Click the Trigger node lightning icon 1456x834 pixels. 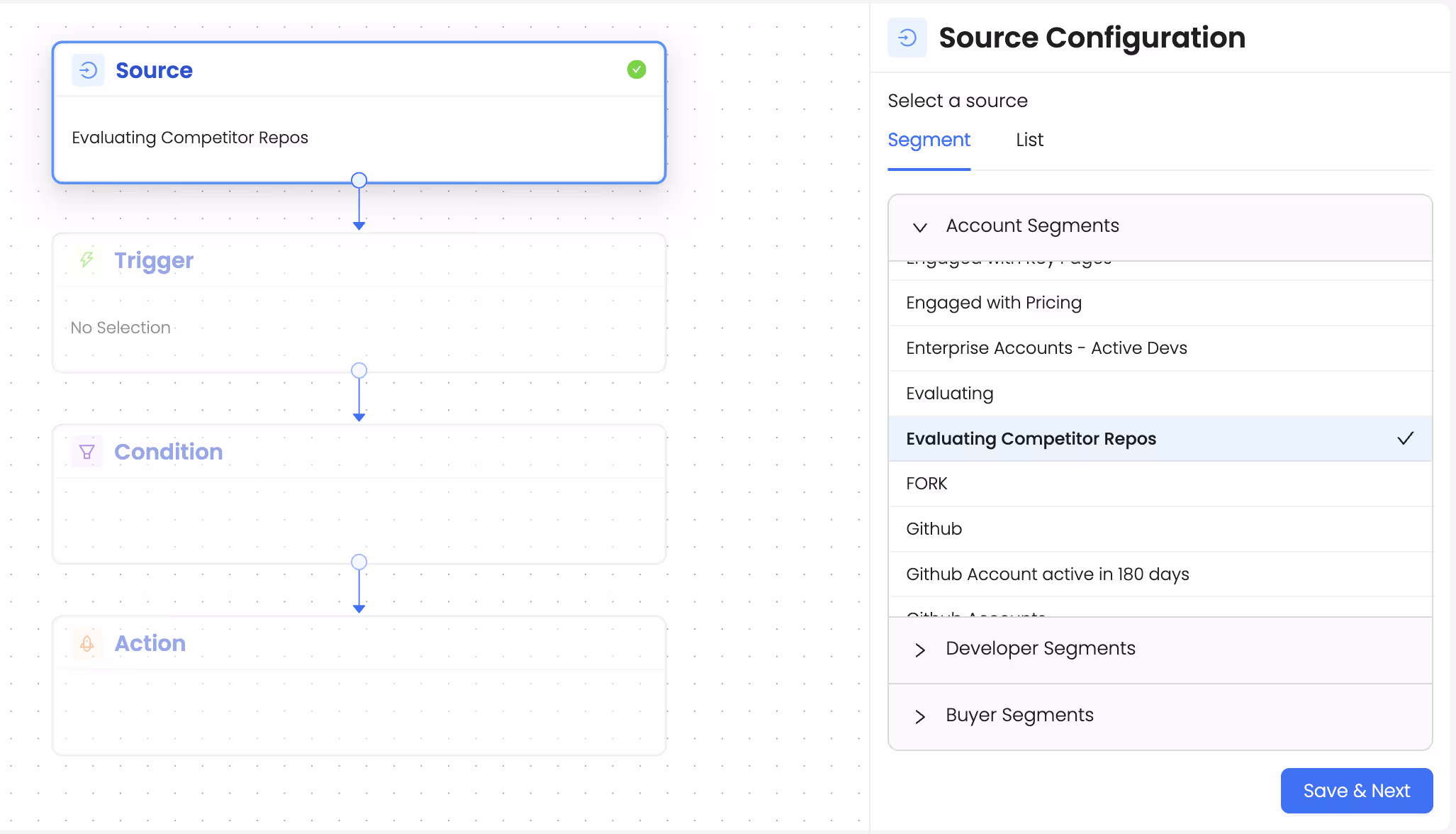(x=86, y=260)
